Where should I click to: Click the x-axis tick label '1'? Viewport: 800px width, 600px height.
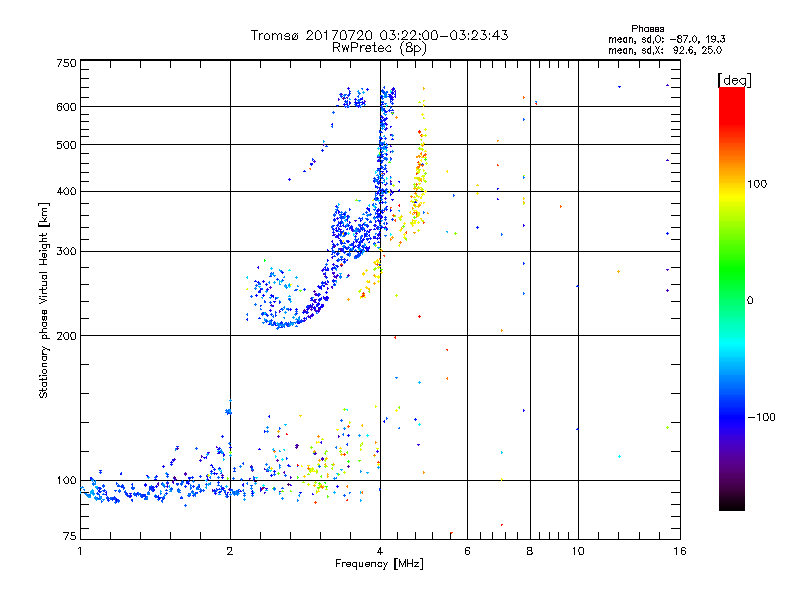pyautogui.click(x=80, y=551)
